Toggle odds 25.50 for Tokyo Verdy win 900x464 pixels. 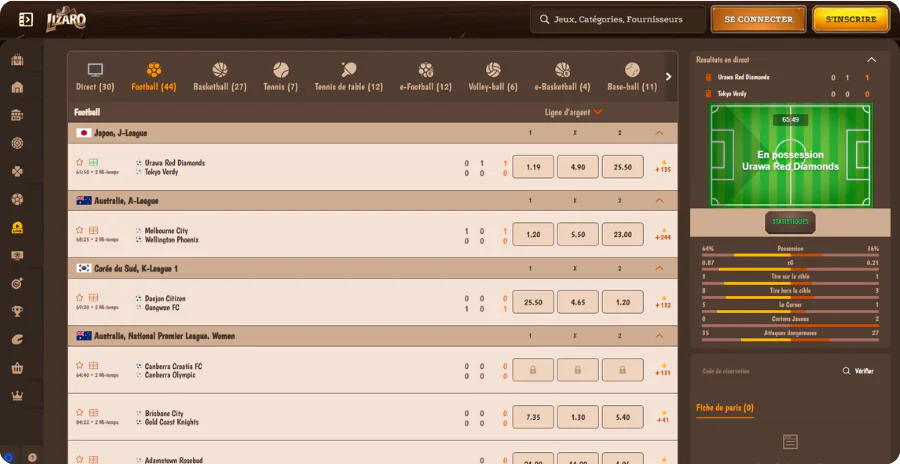click(623, 167)
